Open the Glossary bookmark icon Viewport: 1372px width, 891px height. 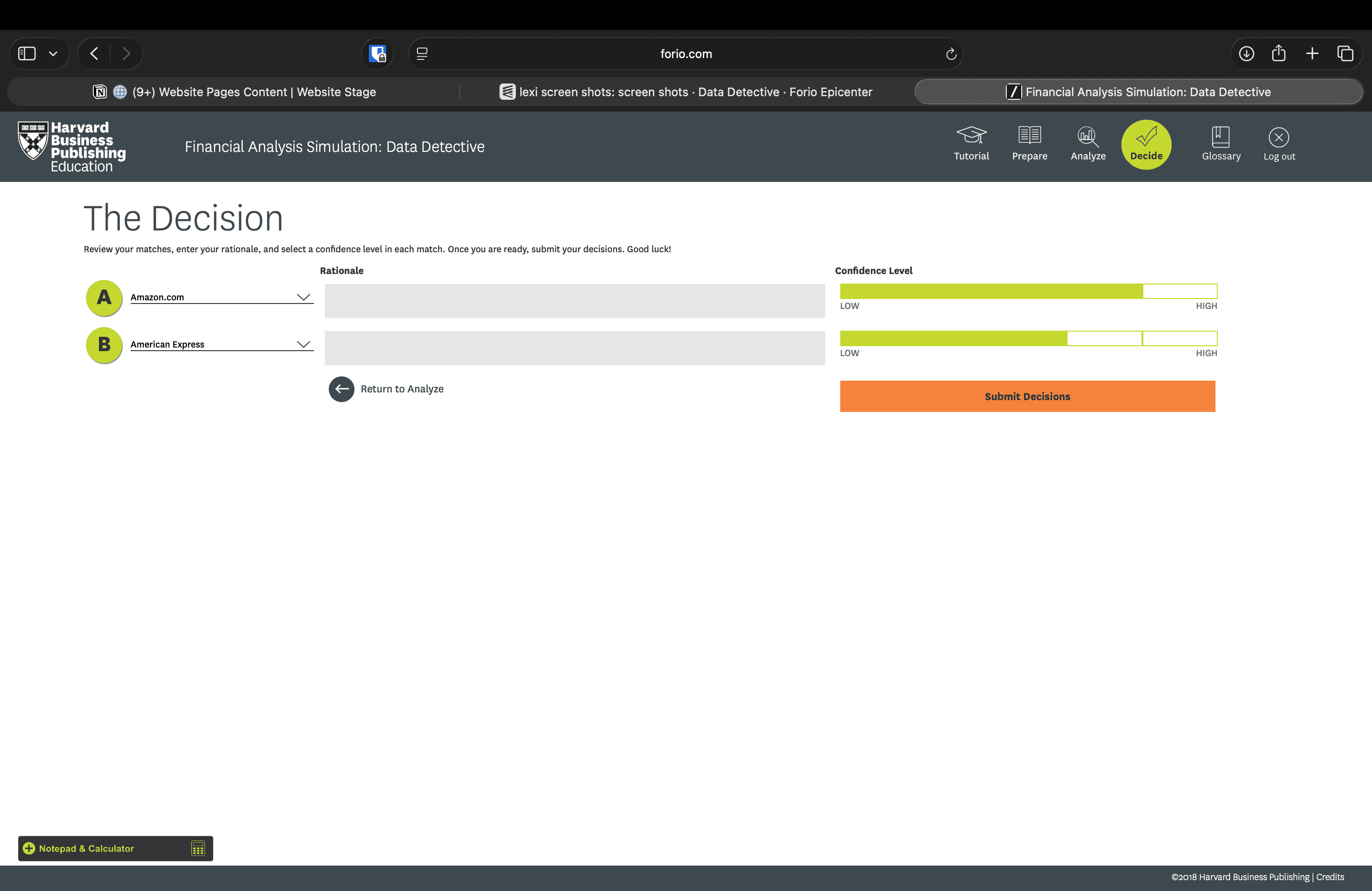click(x=1220, y=137)
